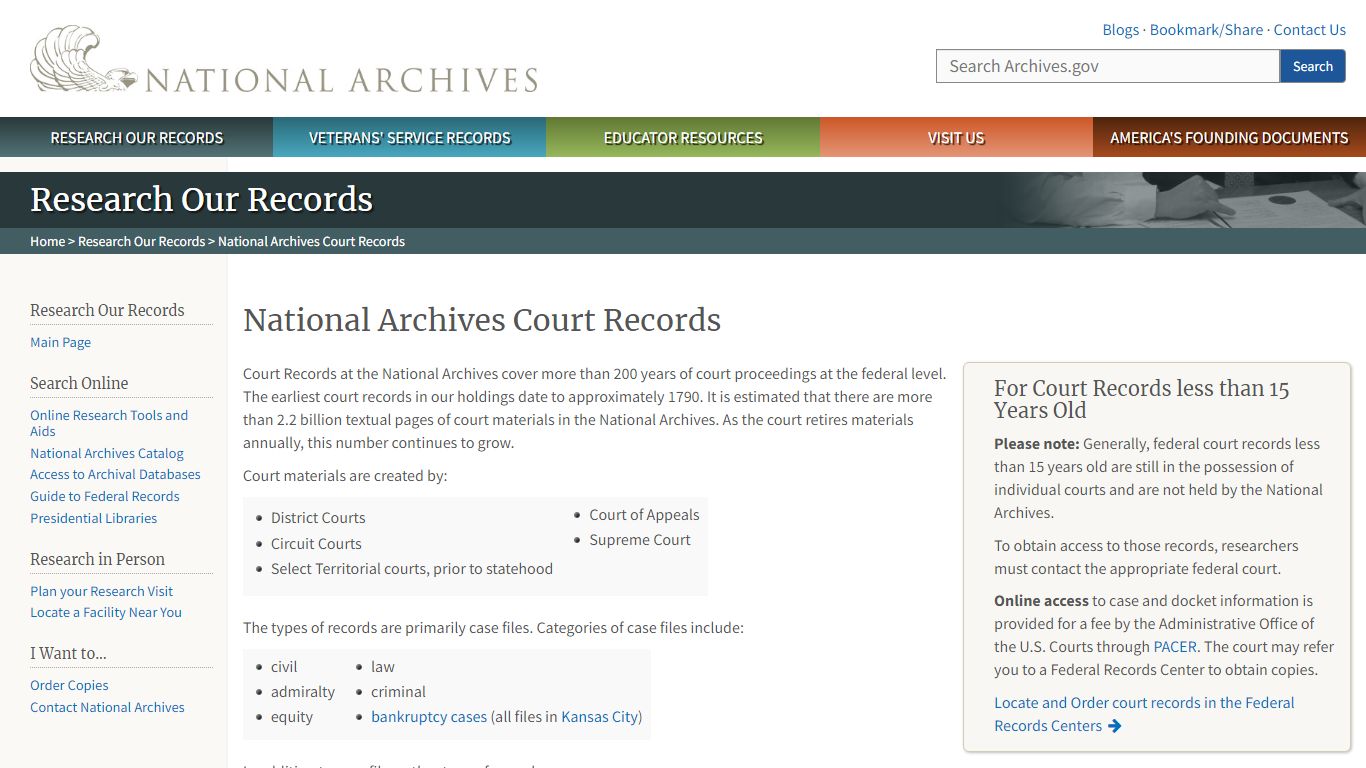Click the National Archives eagle logo

point(84,60)
